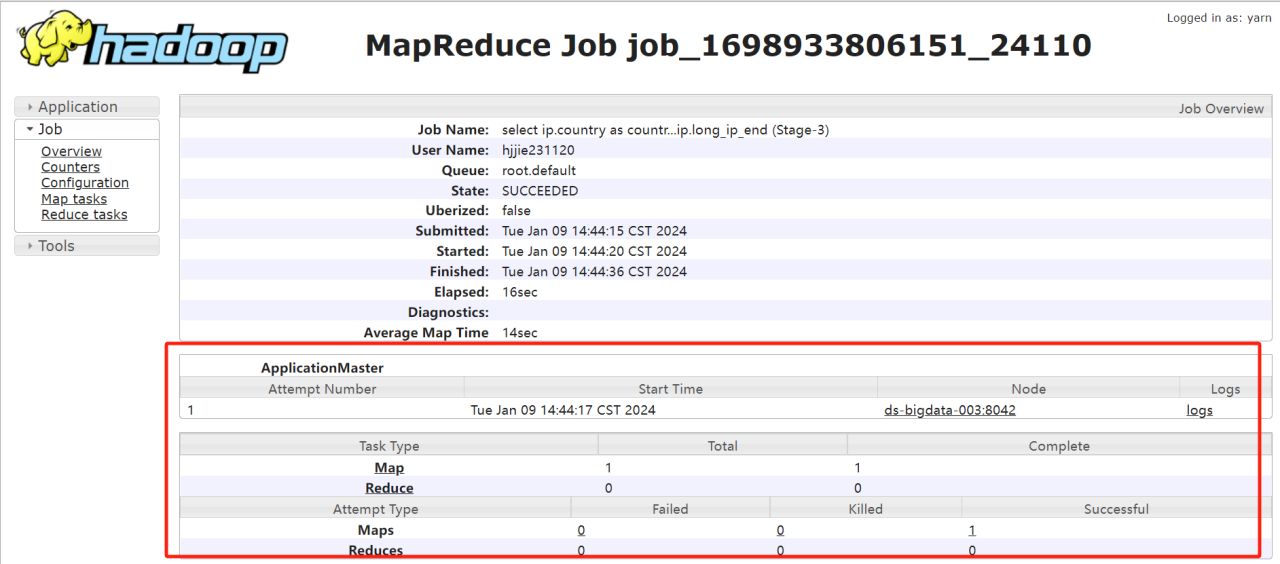Screen dimensions: 1280x564
Task: Click the Job Overview panel header
Action: [x=725, y=108]
